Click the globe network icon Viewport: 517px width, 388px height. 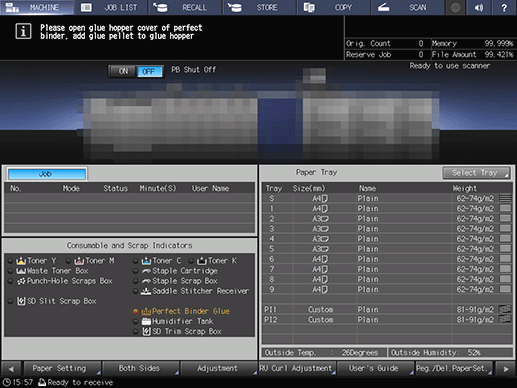456,7
